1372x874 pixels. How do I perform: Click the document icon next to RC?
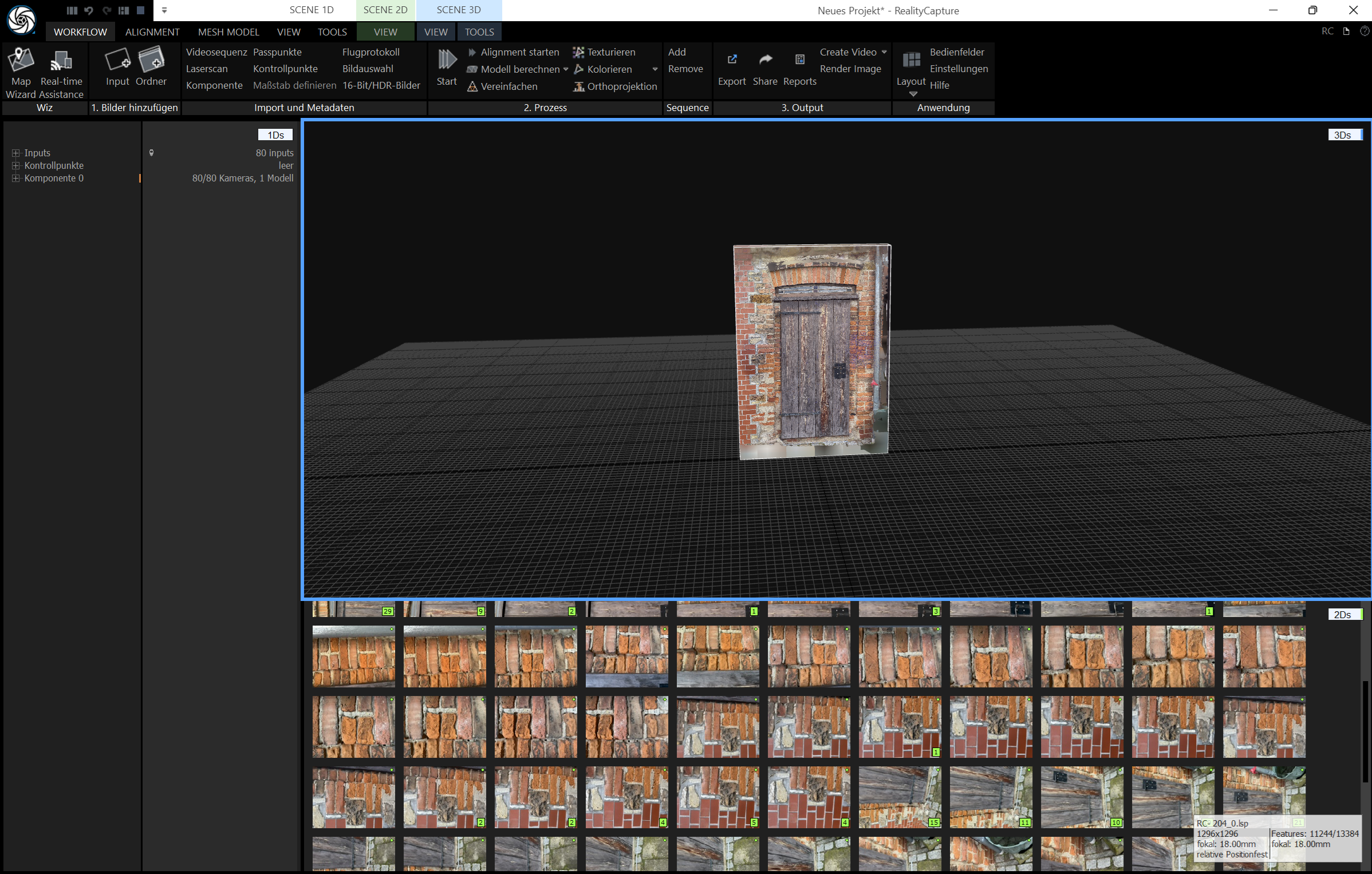pos(1346,31)
